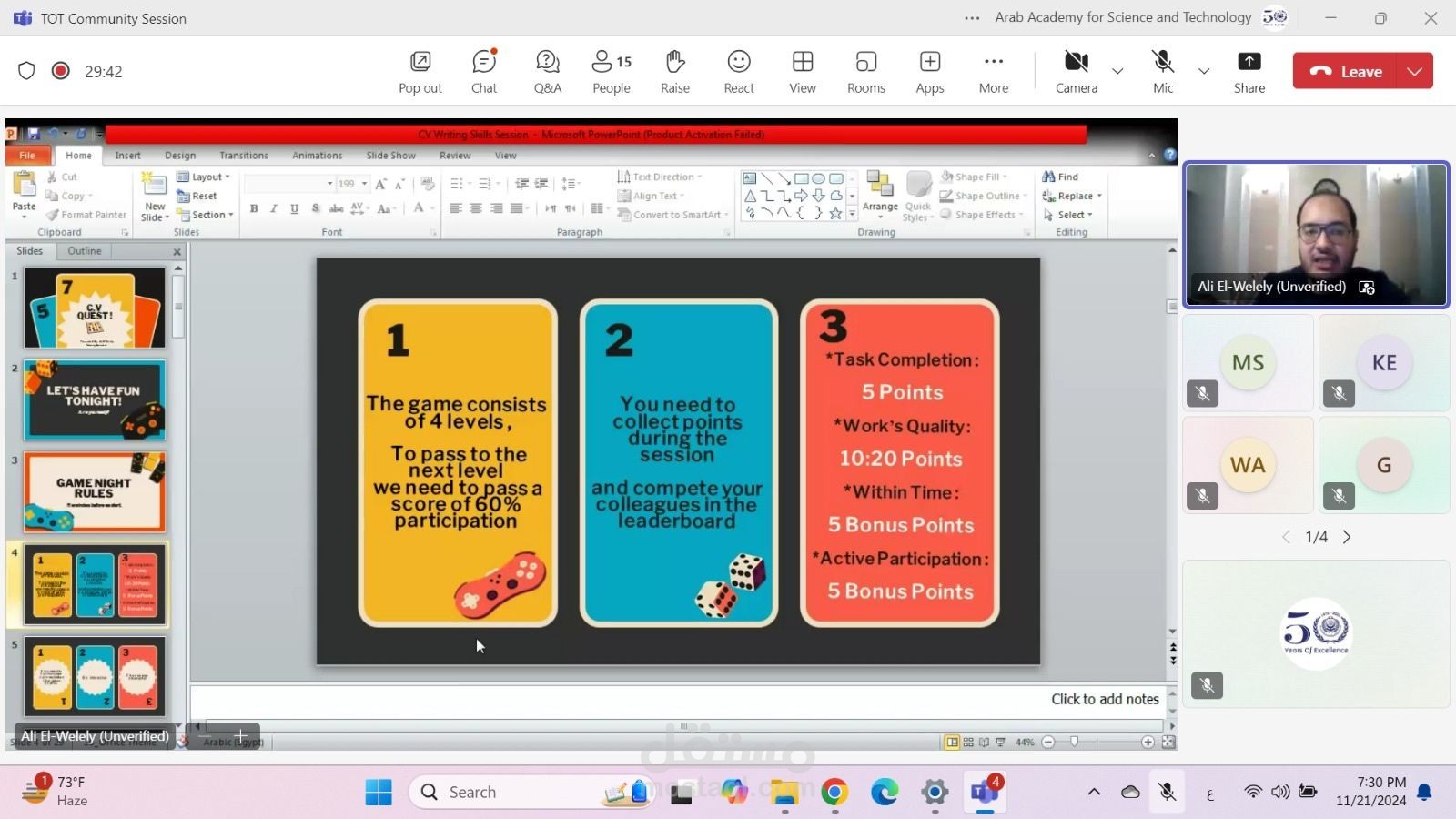This screenshot has height=819, width=1456.
Task: Click Format Painter in Clipboard group
Action: (86, 215)
